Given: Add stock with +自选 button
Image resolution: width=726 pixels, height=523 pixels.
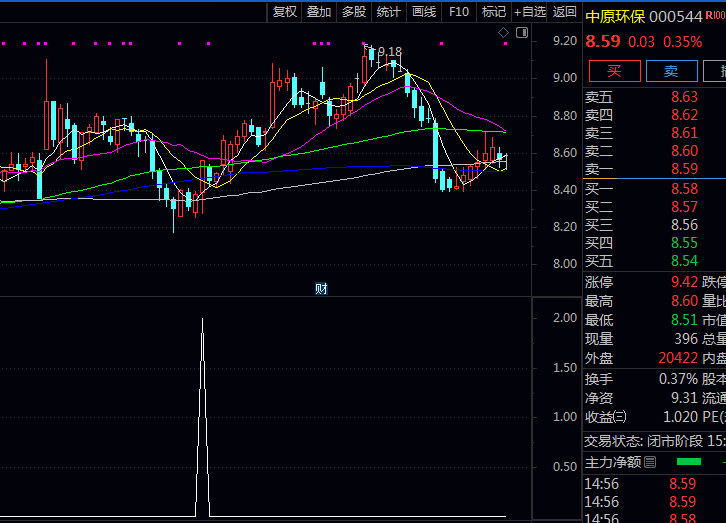Looking at the screenshot, I should [x=530, y=12].
